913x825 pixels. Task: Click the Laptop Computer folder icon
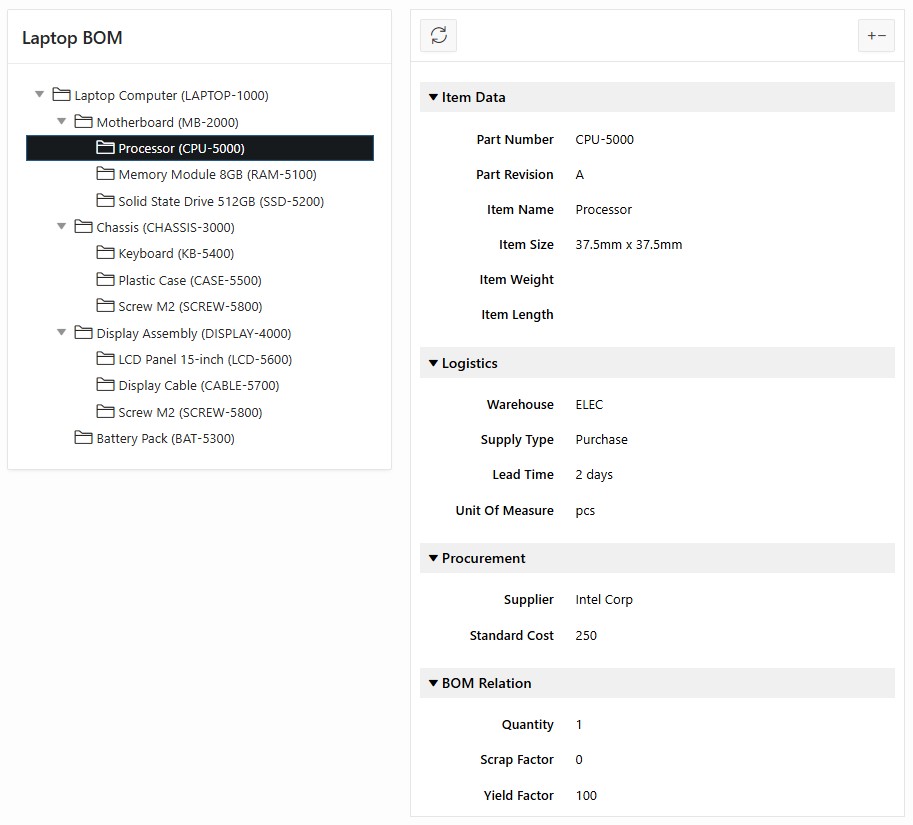tap(61, 95)
